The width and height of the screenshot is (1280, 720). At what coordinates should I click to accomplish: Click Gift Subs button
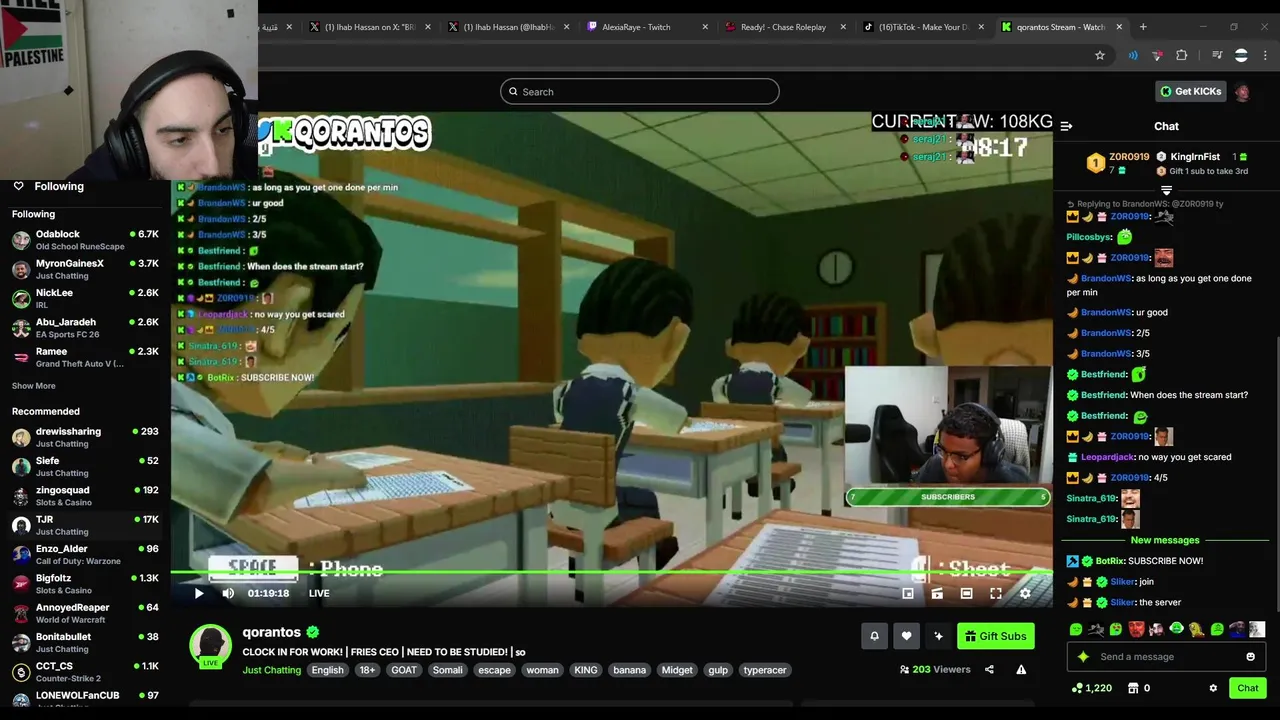click(995, 636)
